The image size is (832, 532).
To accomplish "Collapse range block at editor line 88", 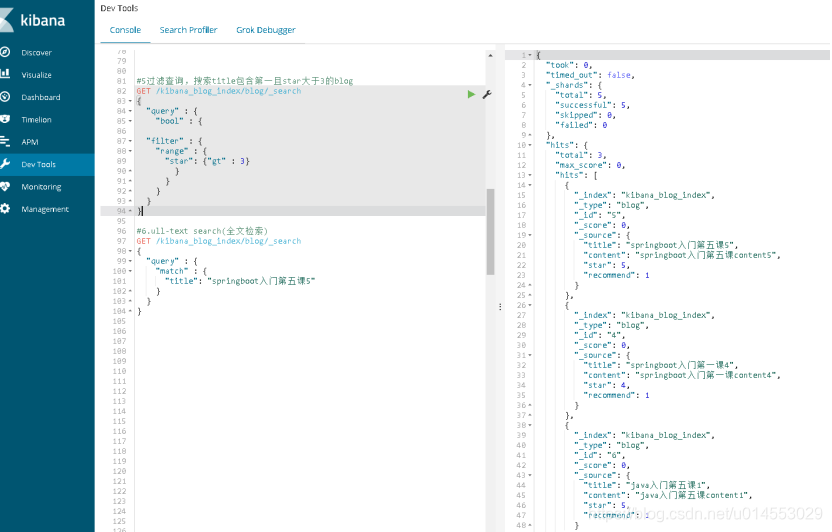I will click(x=131, y=151).
